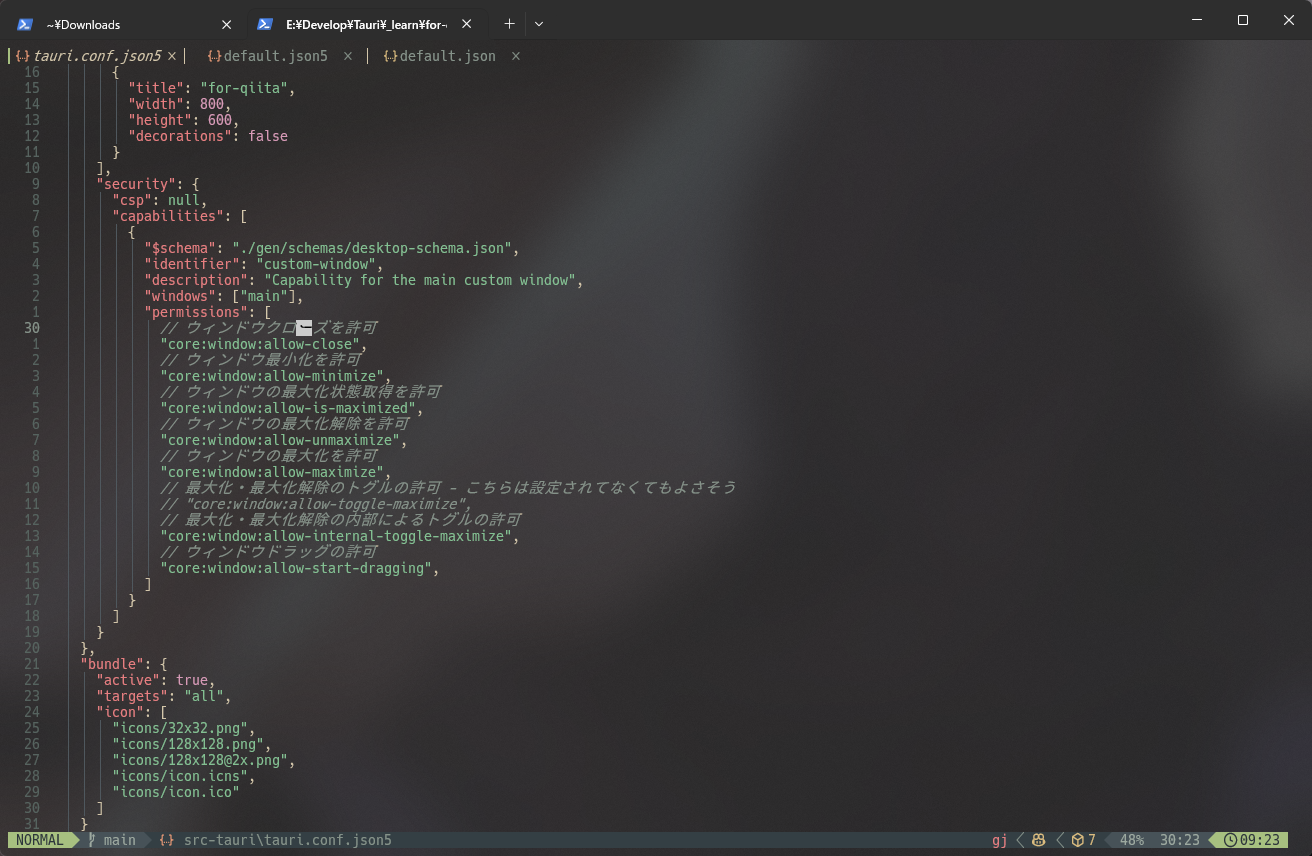
Task: Open a new terminal tab
Action: (509, 24)
